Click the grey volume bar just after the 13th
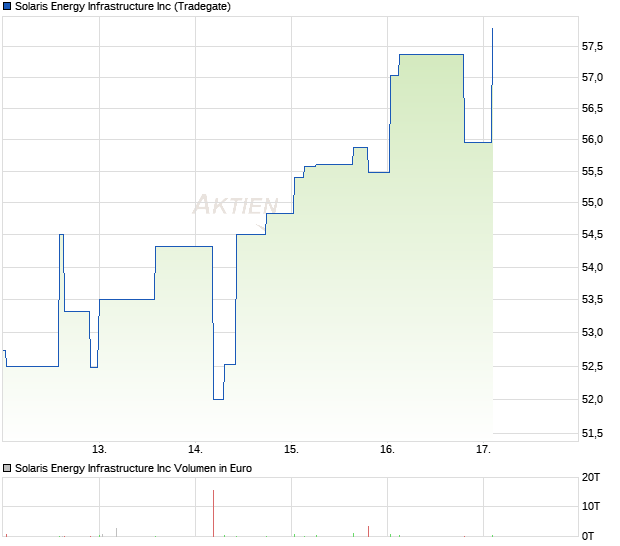Screen dimensions: 620x546 (116, 533)
